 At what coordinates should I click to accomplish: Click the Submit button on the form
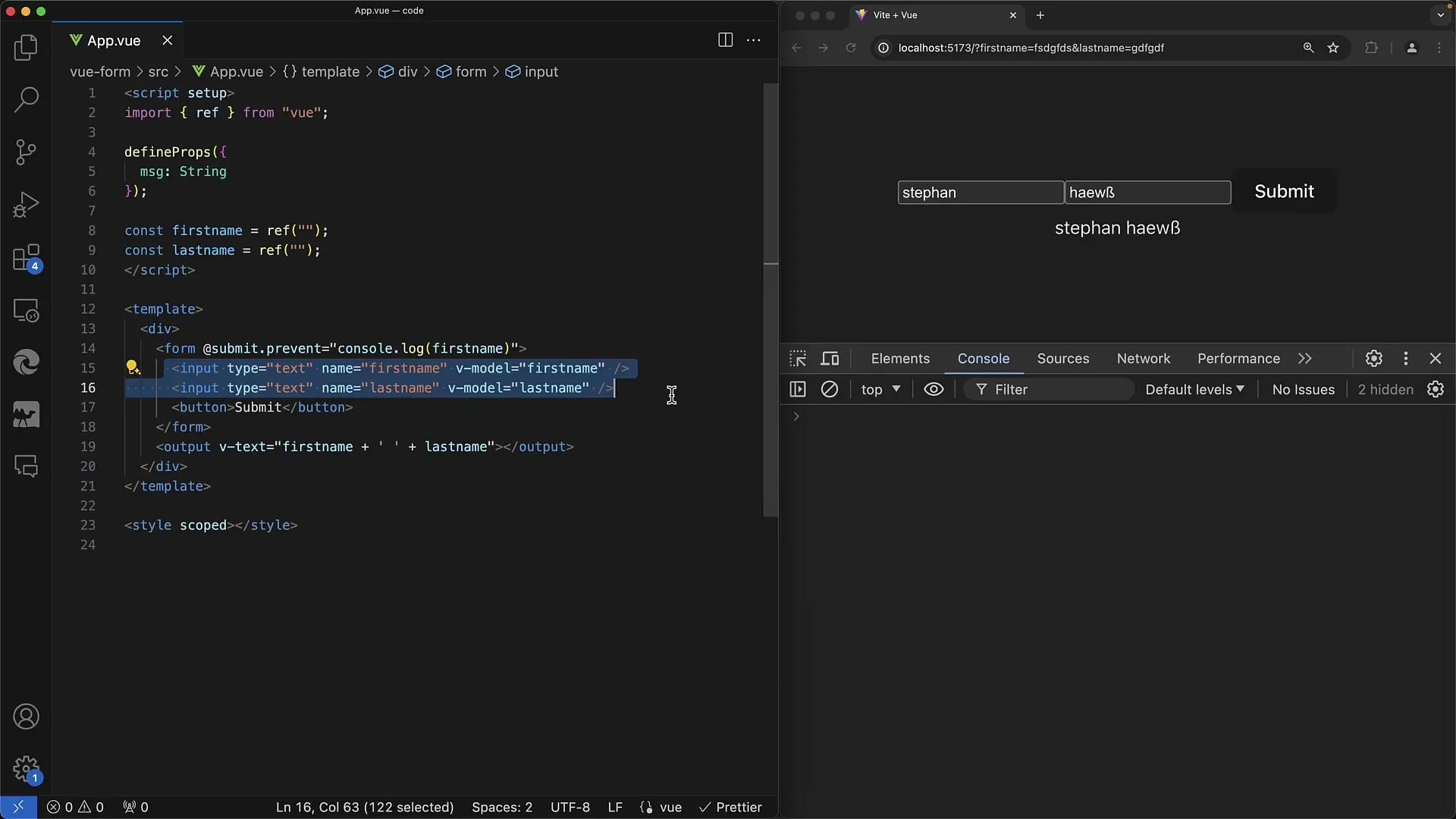(1284, 191)
